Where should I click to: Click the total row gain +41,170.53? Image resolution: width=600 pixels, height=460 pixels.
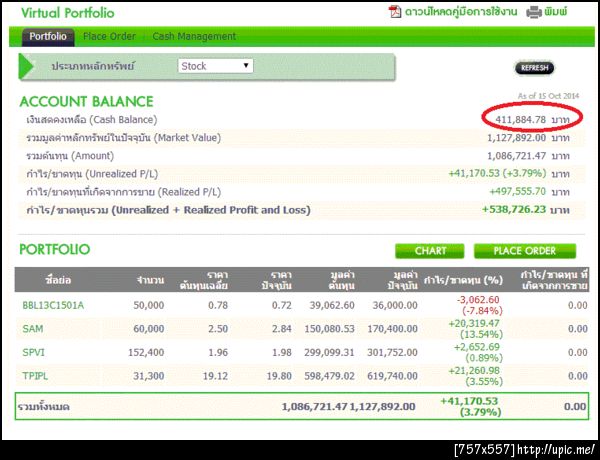pos(469,401)
